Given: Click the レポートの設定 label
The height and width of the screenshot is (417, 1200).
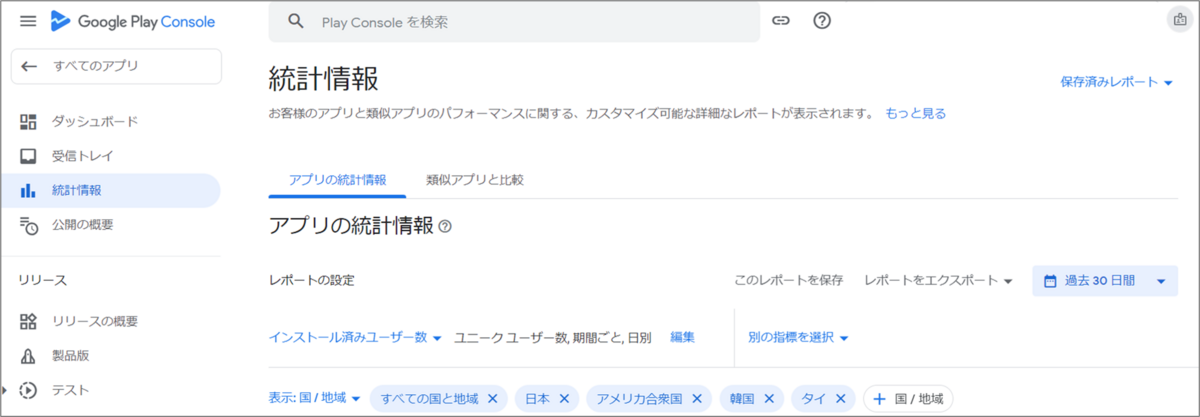Looking at the screenshot, I should point(312,281).
